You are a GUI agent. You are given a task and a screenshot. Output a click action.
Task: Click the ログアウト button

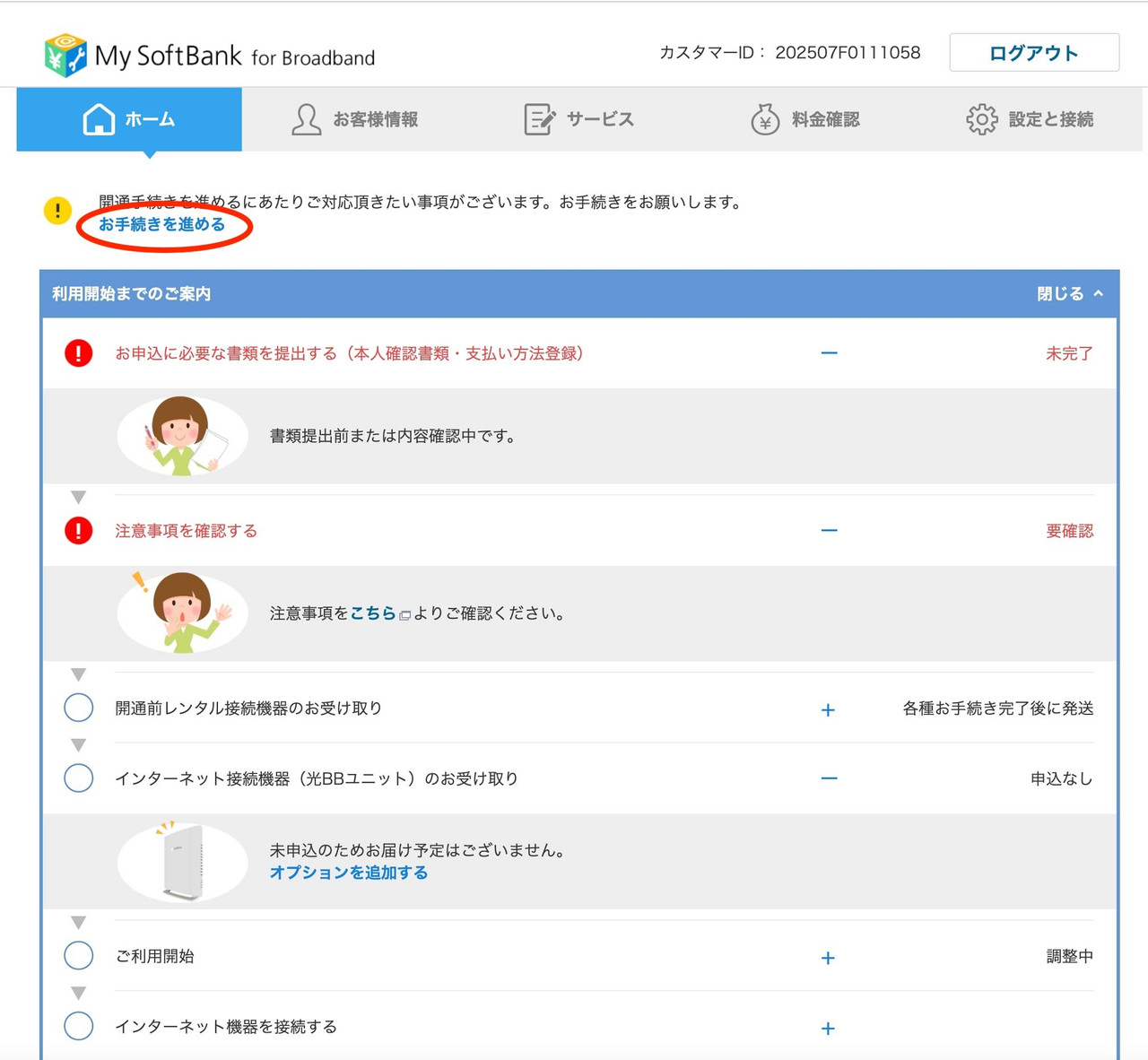click(x=1034, y=53)
